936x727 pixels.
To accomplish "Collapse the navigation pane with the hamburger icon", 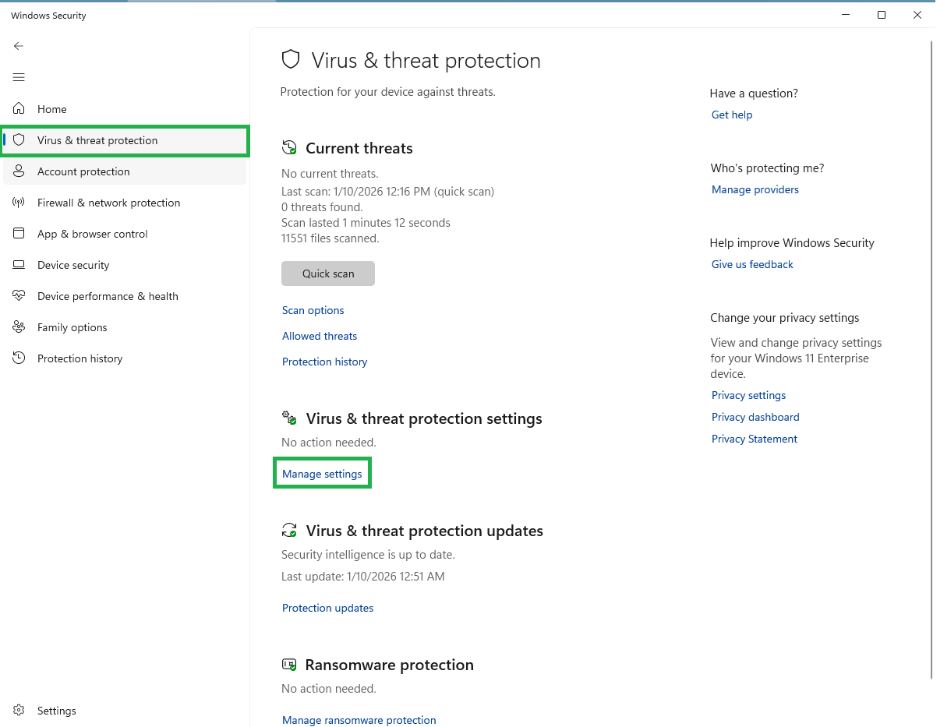I will (18, 77).
